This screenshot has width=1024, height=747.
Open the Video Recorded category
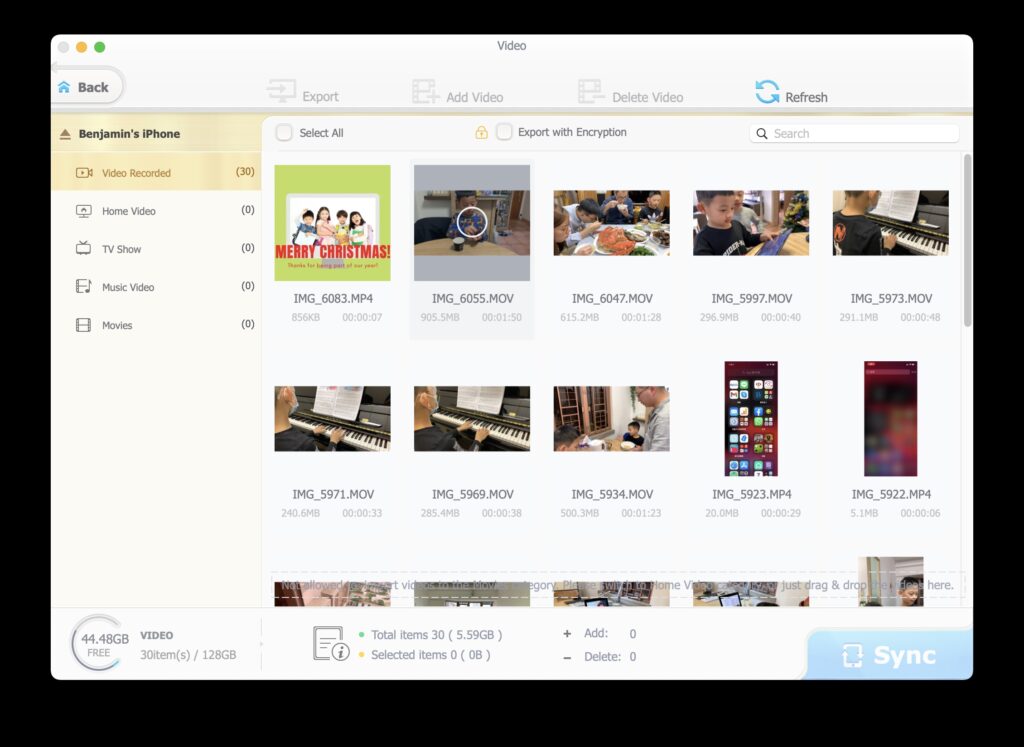tap(136, 173)
